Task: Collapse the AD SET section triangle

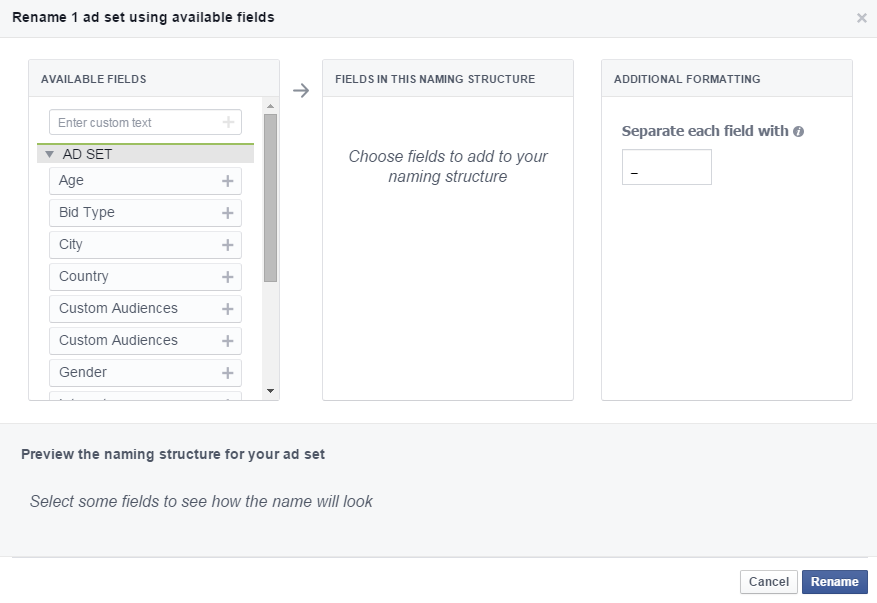Action: tap(48, 155)
